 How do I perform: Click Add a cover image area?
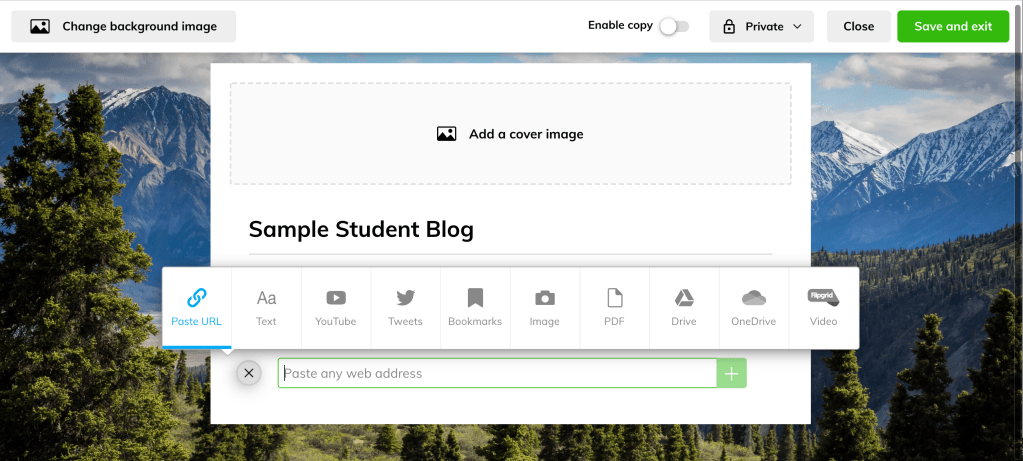click(x=510, y=134)
